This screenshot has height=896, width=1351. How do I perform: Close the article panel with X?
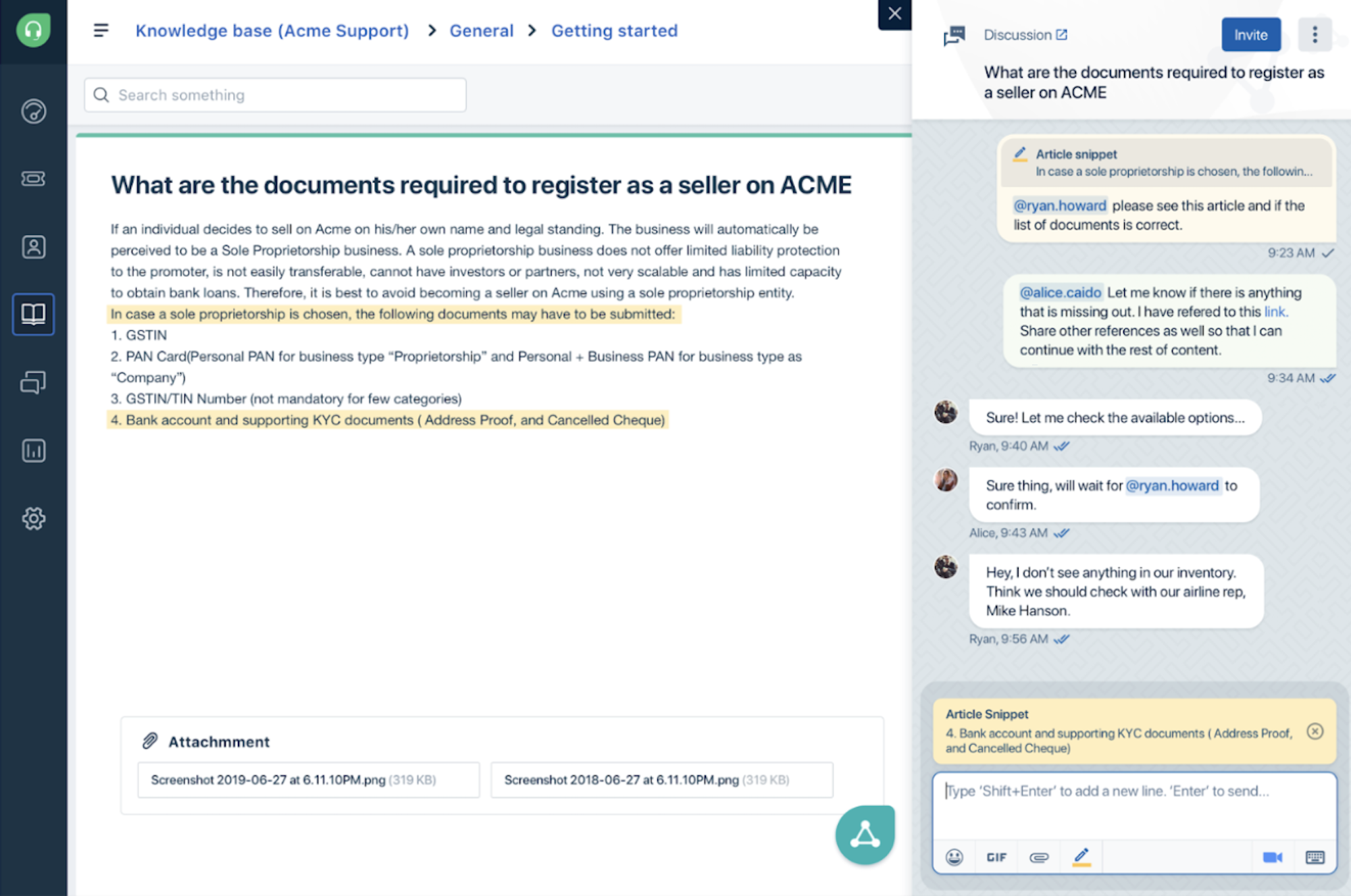[x=894, y=14]
